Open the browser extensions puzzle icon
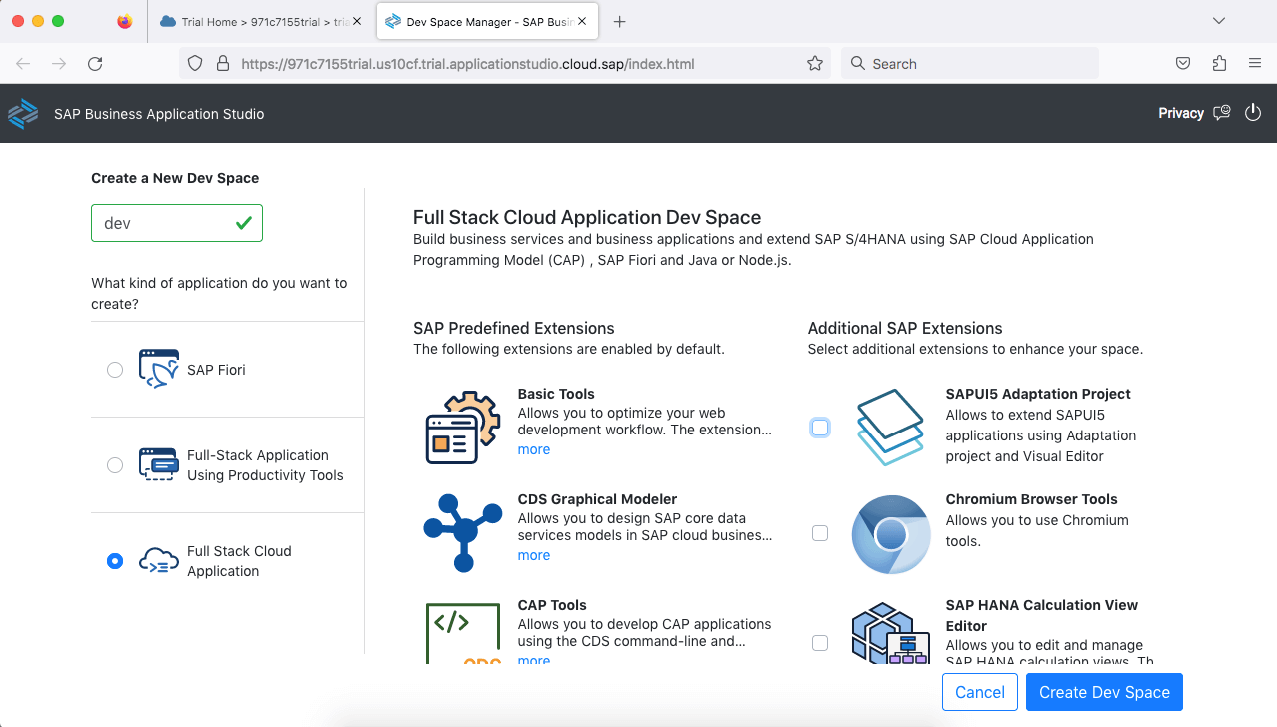1277x727 pixels. pyautogui.click(x=1219, y=64)
